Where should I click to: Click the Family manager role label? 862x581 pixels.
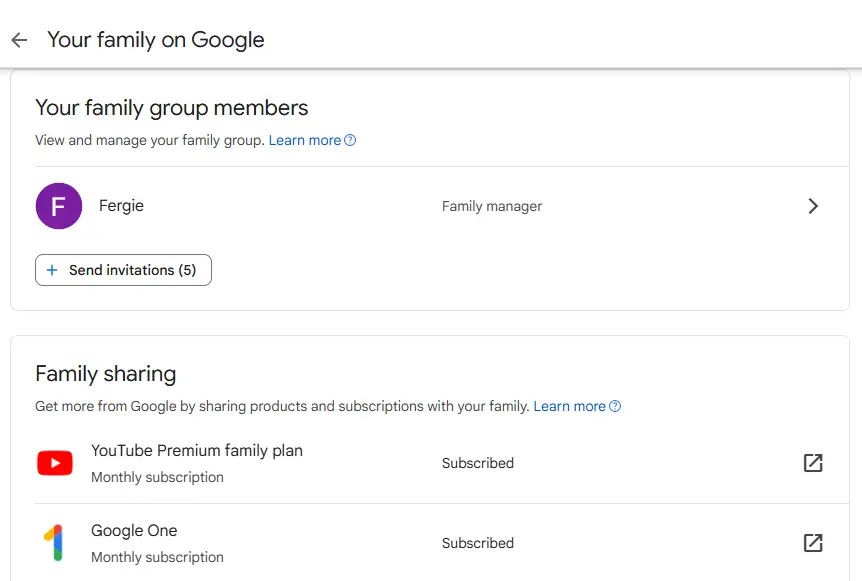(x=492, y=206)
